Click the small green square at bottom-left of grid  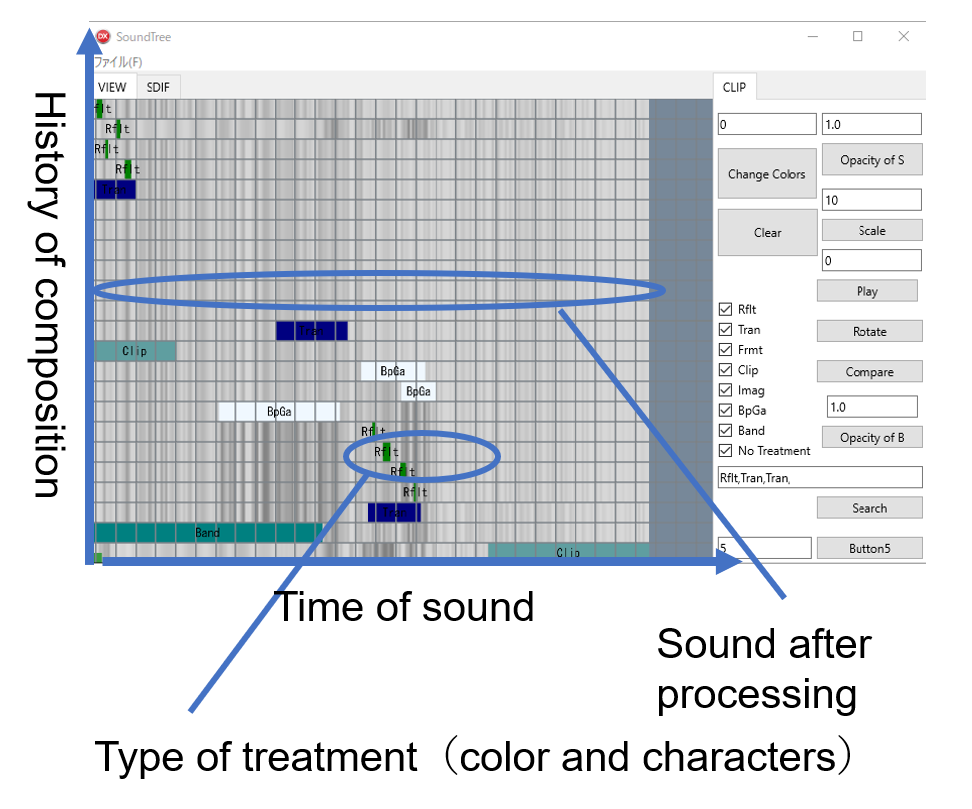[x=98, y=558]
